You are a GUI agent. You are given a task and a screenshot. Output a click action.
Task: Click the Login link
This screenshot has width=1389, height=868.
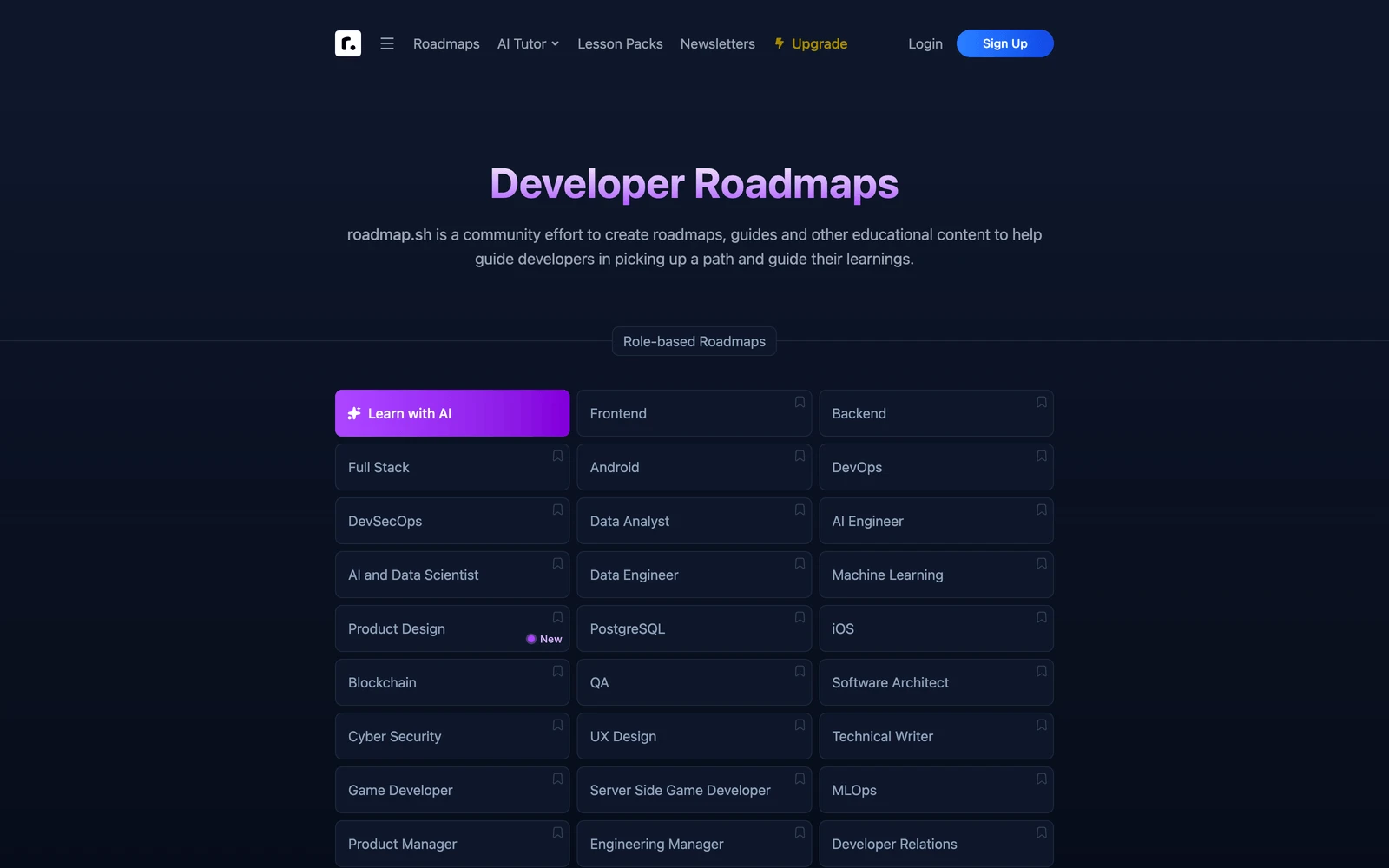(x=925, y=43)
